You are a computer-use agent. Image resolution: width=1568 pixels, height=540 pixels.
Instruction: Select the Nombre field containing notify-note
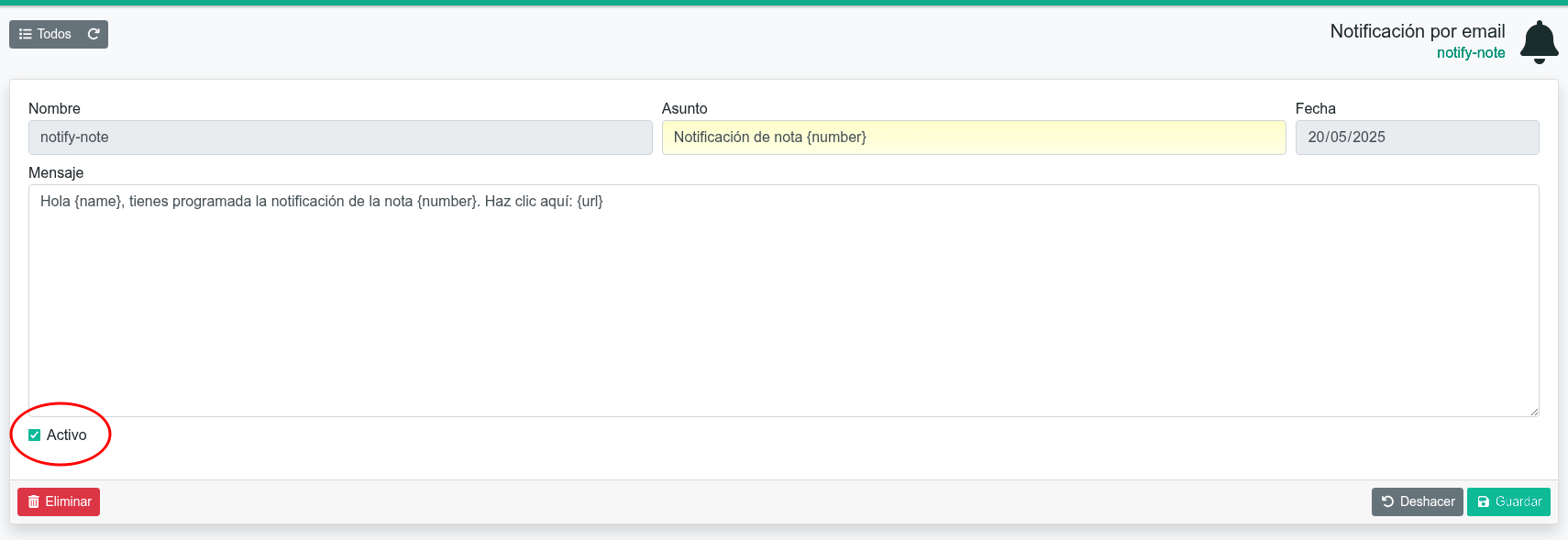[x=340, y=138]
